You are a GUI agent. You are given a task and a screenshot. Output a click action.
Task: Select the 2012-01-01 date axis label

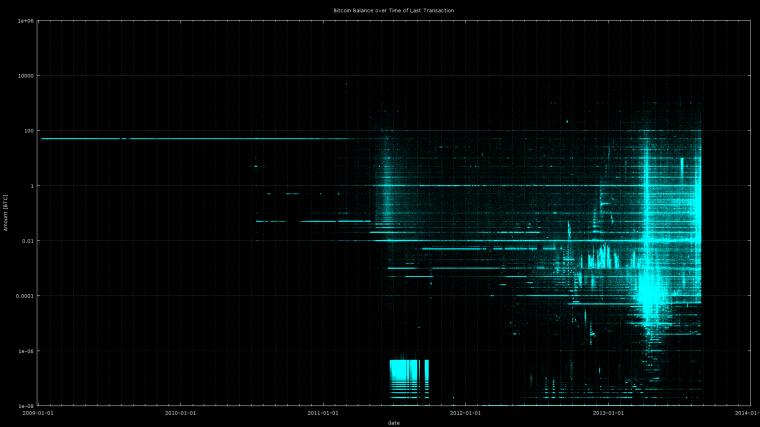pyautogui.click(x=465, y=413)
